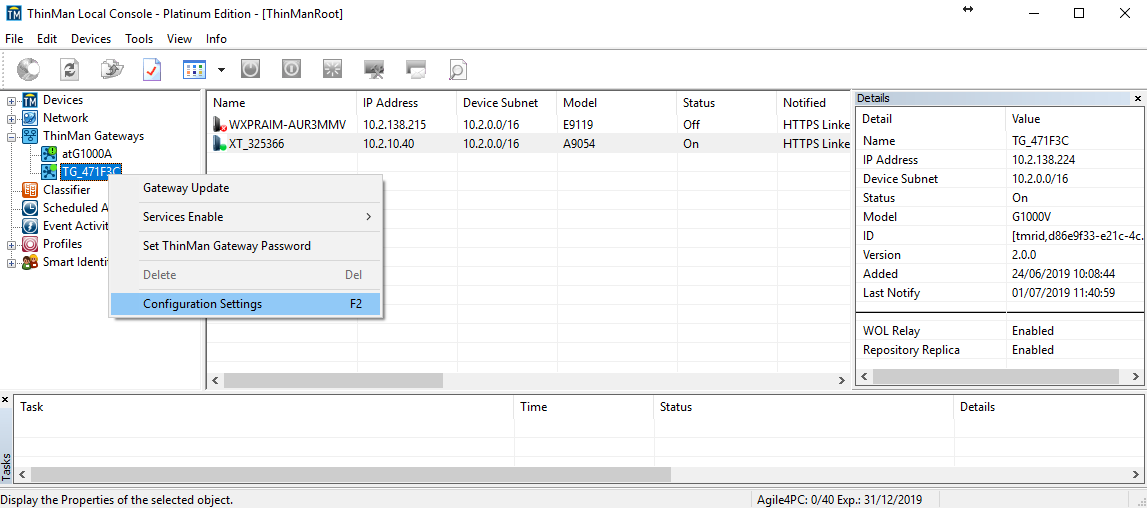Sort device list by Name column
Viewport: 1147px width, 508px height.
click(282, 103)
